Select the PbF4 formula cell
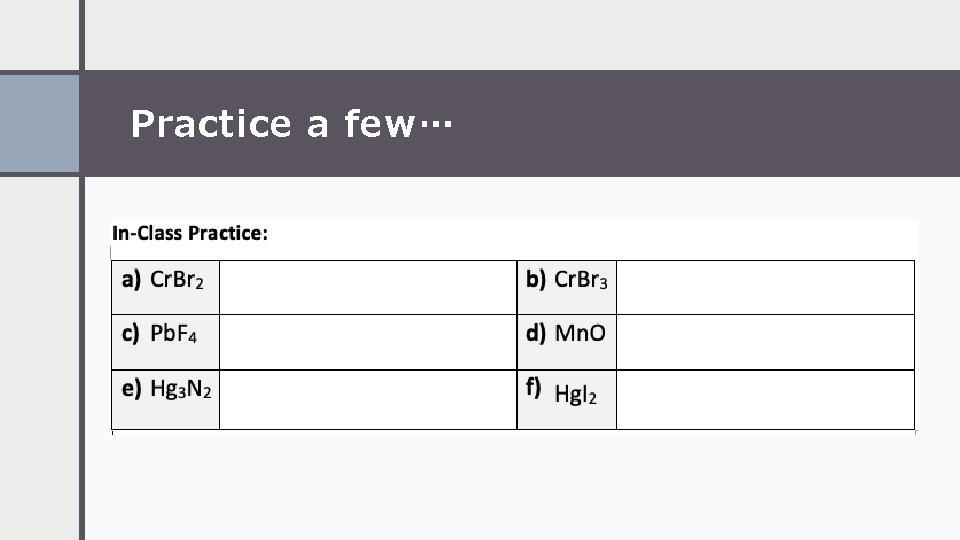960x540 pixels. point(165,342)
